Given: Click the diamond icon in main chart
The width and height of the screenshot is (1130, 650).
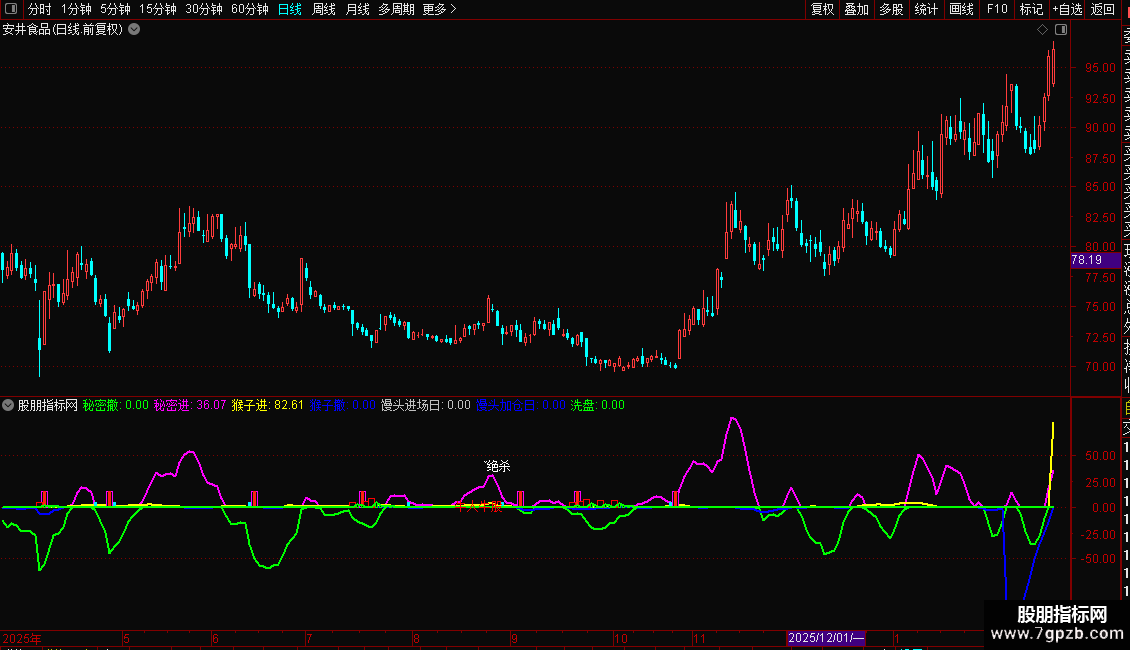Looking at the screenshot, I should click(x=1042, y=30).
